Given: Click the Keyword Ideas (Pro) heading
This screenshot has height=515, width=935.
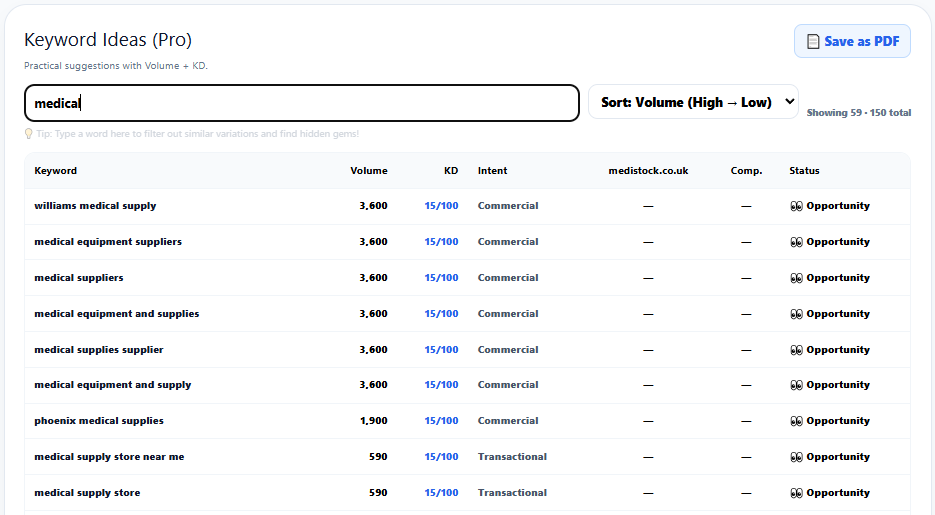Looking at the screenshot, I should tap(108, 40).
